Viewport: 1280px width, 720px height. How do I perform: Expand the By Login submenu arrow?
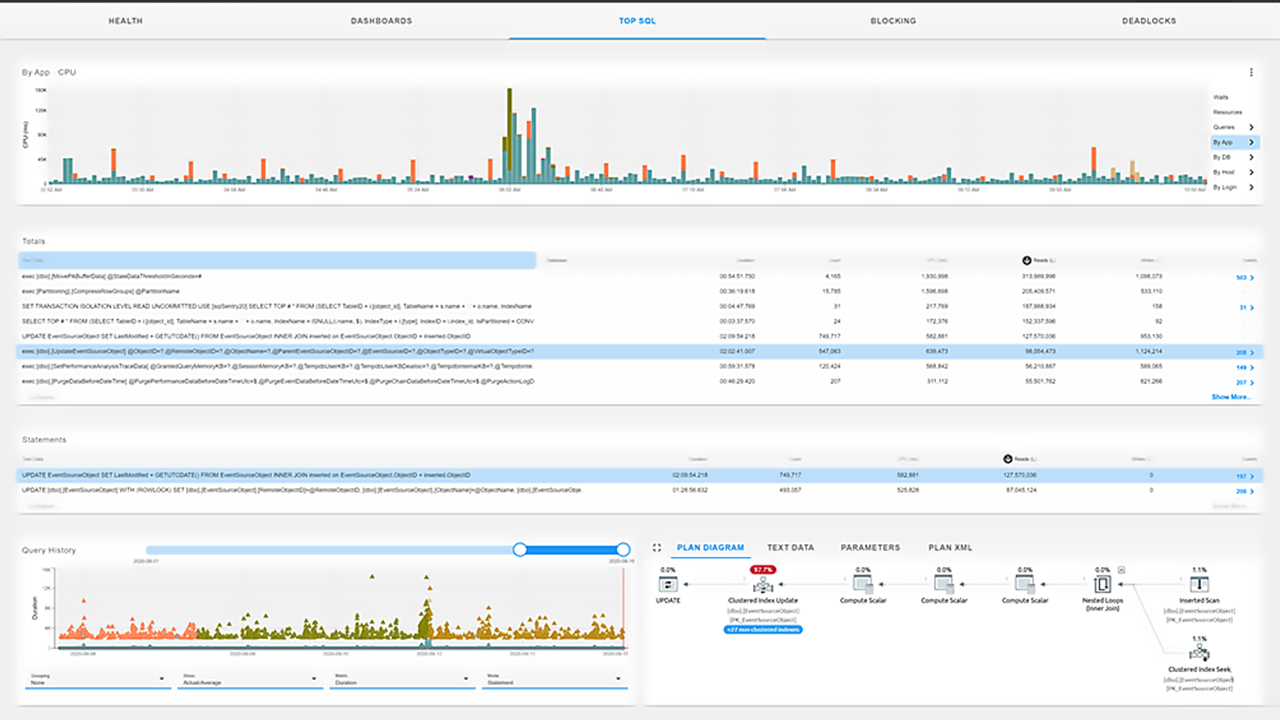coord(1250,187)
